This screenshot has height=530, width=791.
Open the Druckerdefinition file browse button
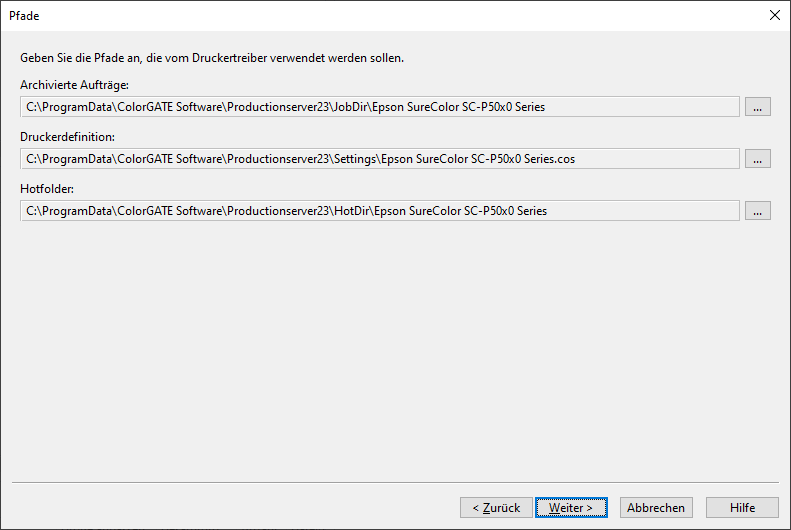(x=757, y=159)
